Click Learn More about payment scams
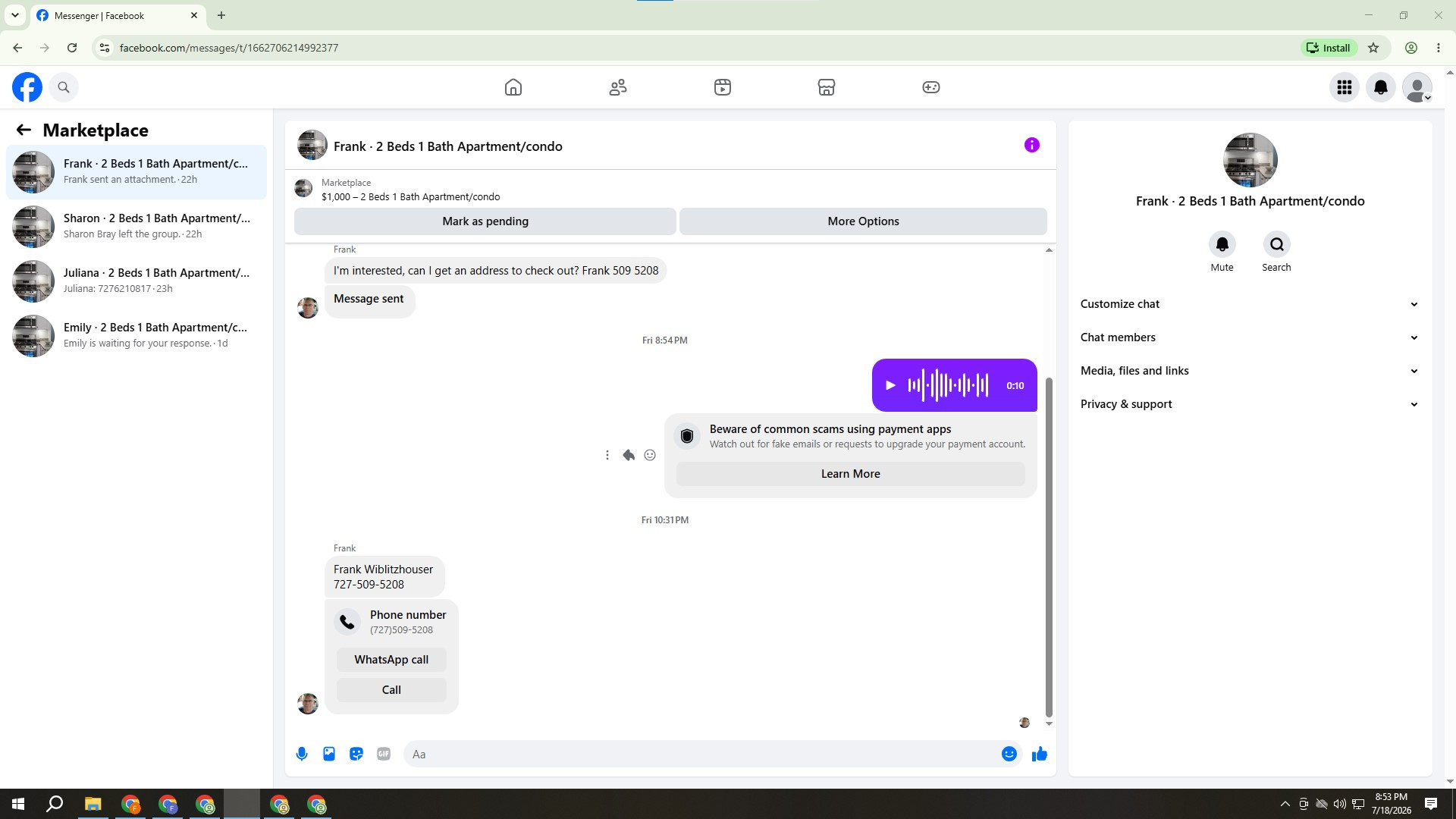Image resolution: width=1456 pixels, height=819 pixels. click(x=851, y=474)
